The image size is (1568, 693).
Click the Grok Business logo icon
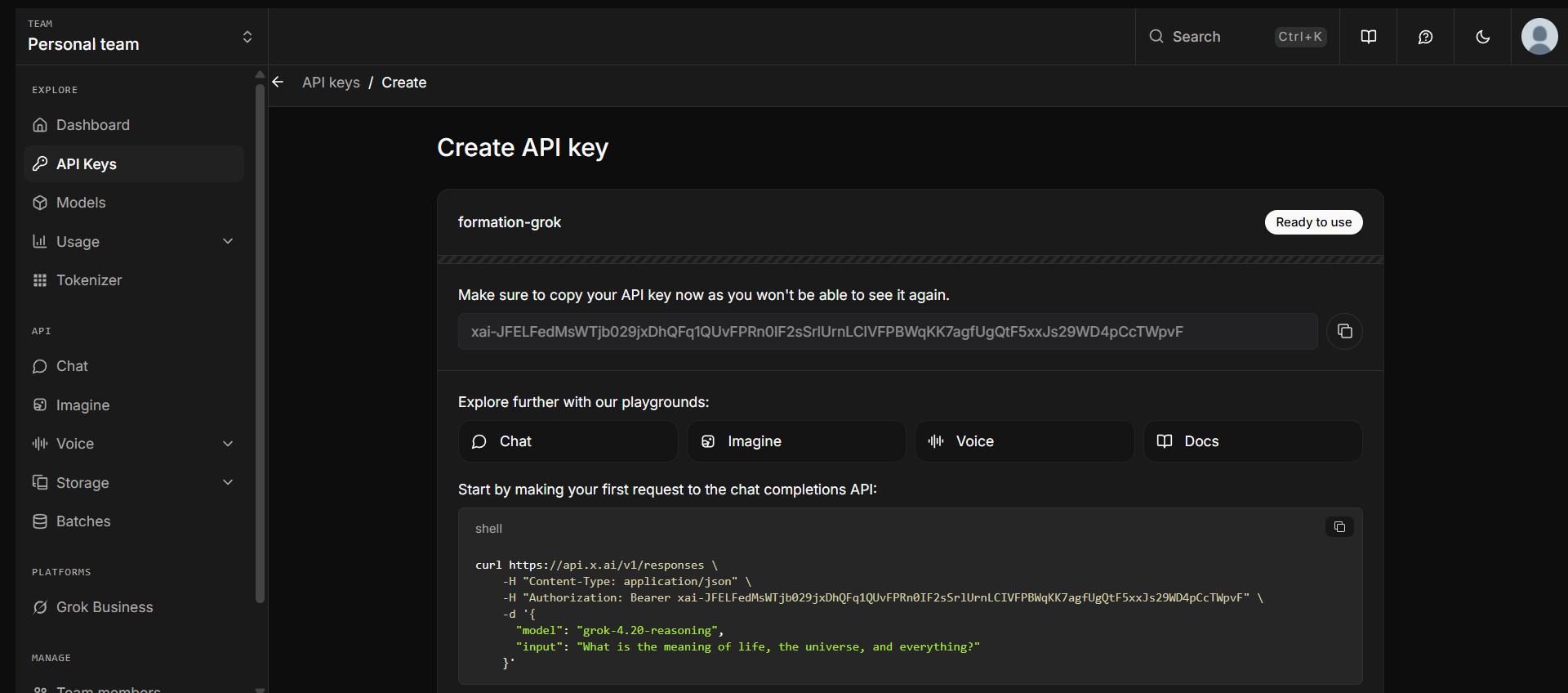point(40,607)
